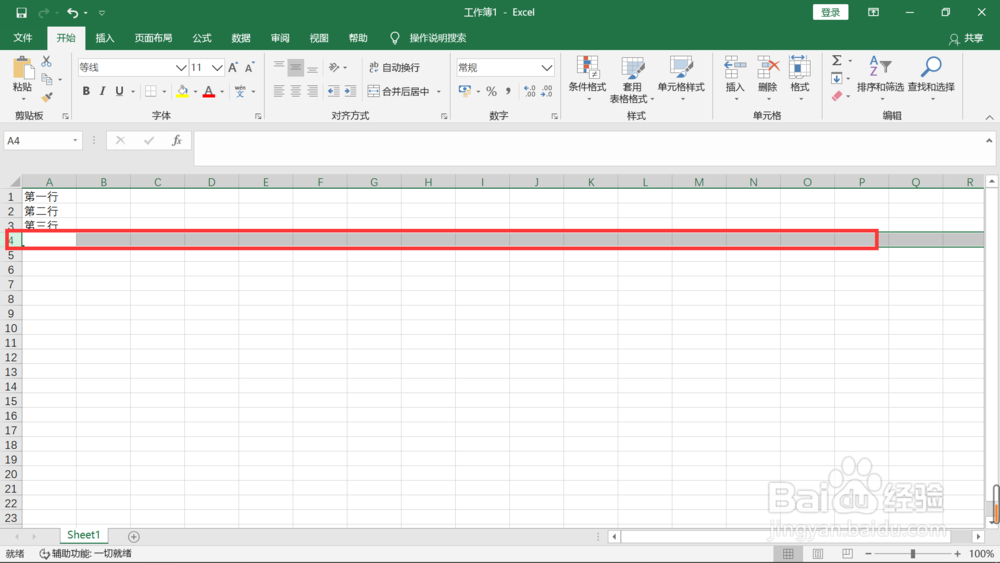Screen dimensions: 1000x563
Task: Open the font name dropdown (等线)
Action: [181, 68]
